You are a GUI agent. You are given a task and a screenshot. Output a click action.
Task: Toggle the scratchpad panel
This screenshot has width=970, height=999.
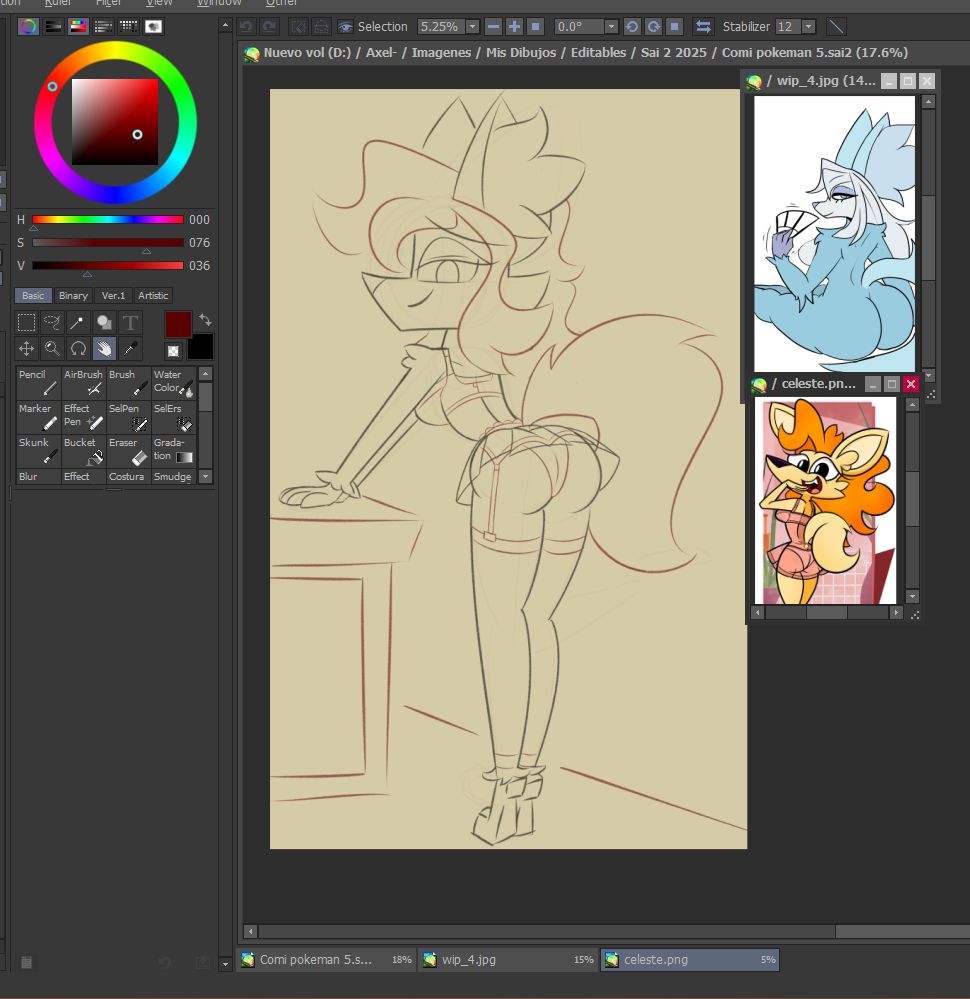(x=153, y=27)
